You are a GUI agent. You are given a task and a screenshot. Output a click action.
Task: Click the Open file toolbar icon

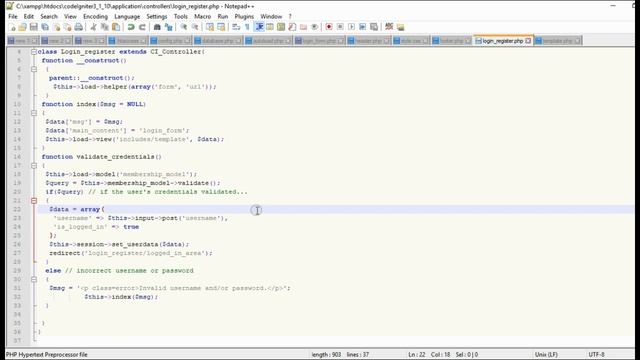[22, 27]
